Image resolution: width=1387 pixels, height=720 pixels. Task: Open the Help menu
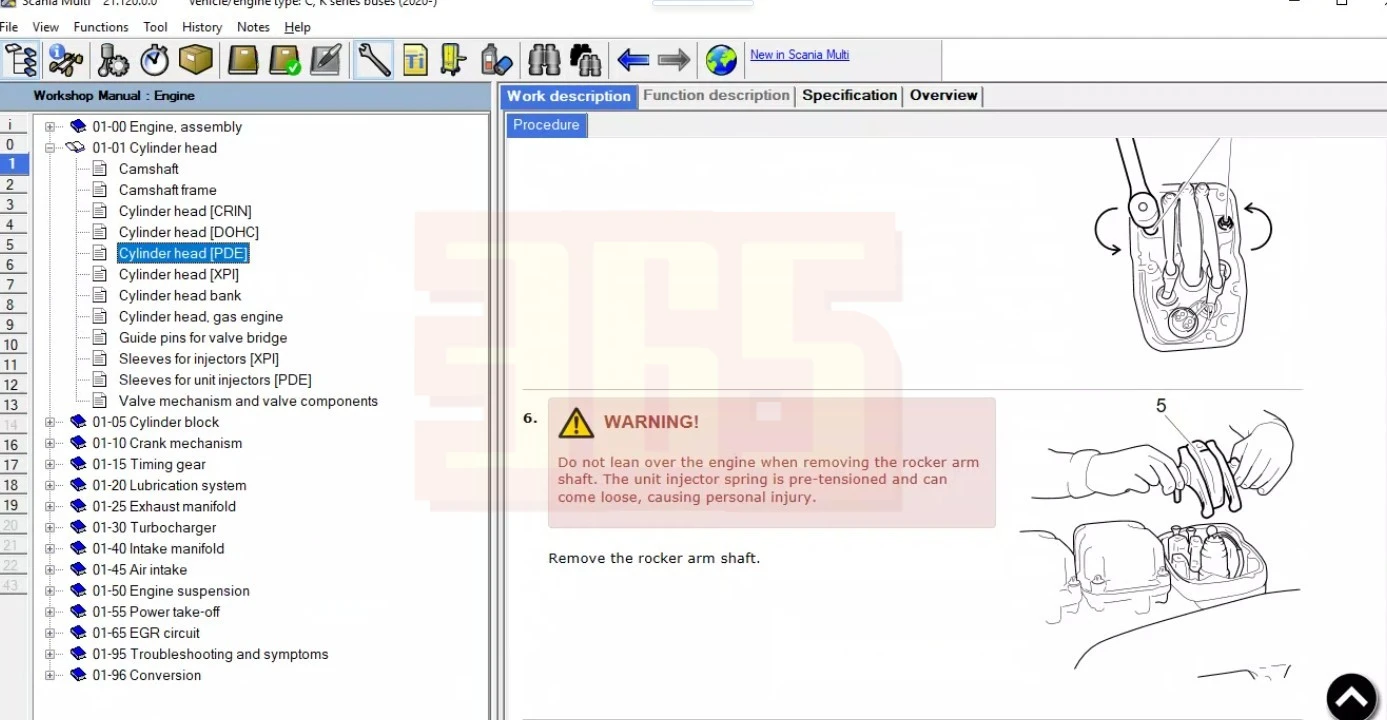(297, 27)
